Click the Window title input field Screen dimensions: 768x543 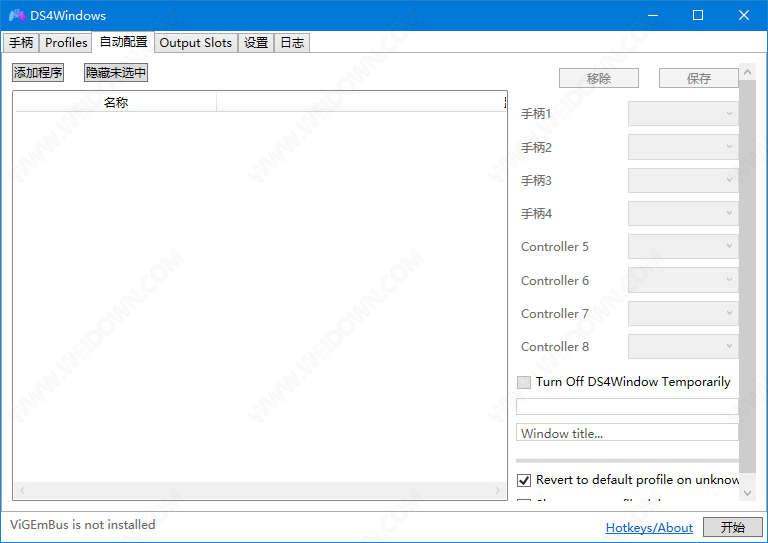pyautogui.click(x=627, y=433)
